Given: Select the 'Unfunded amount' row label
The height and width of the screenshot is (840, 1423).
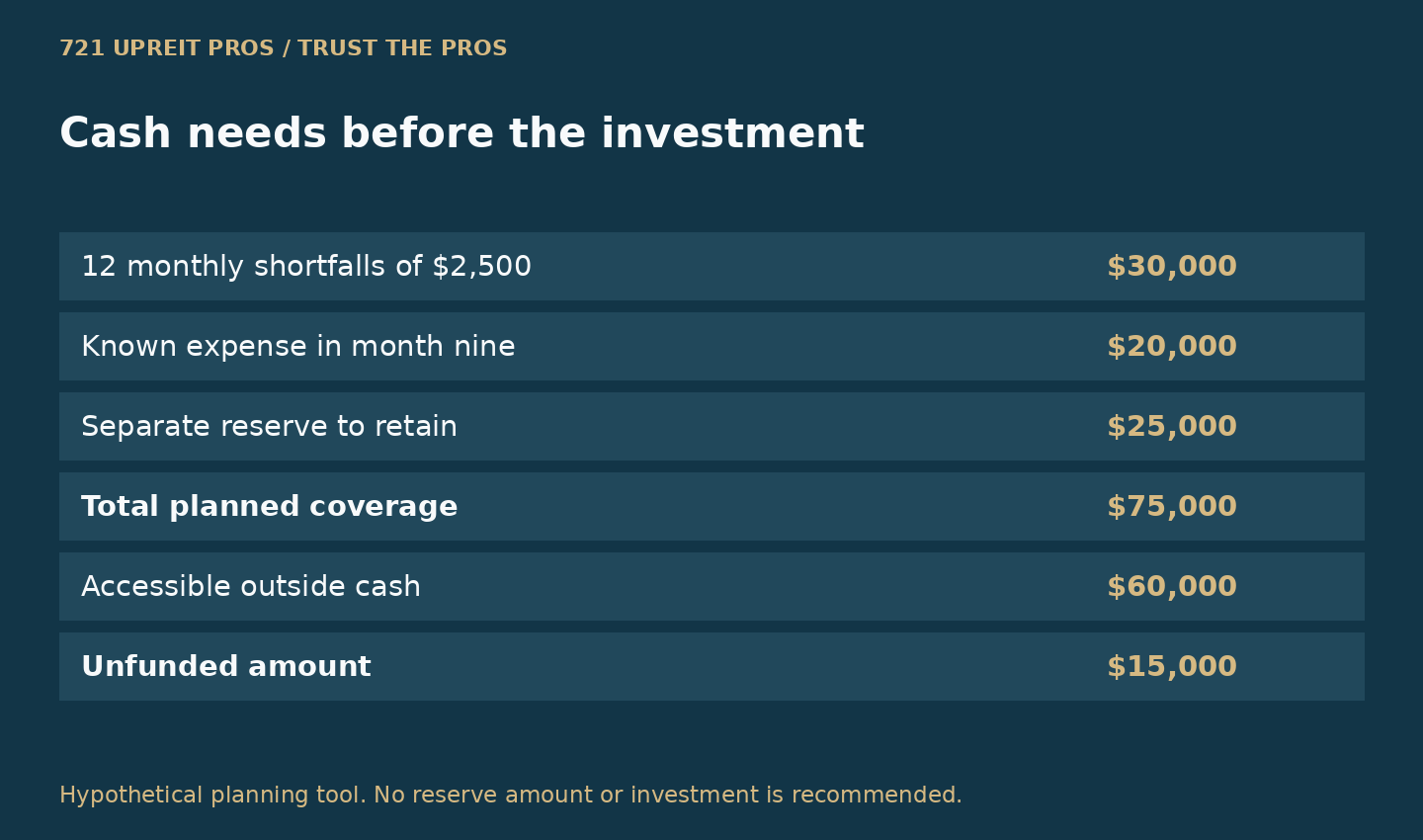Looking at the screenshot, I should (x=226, y=667).
